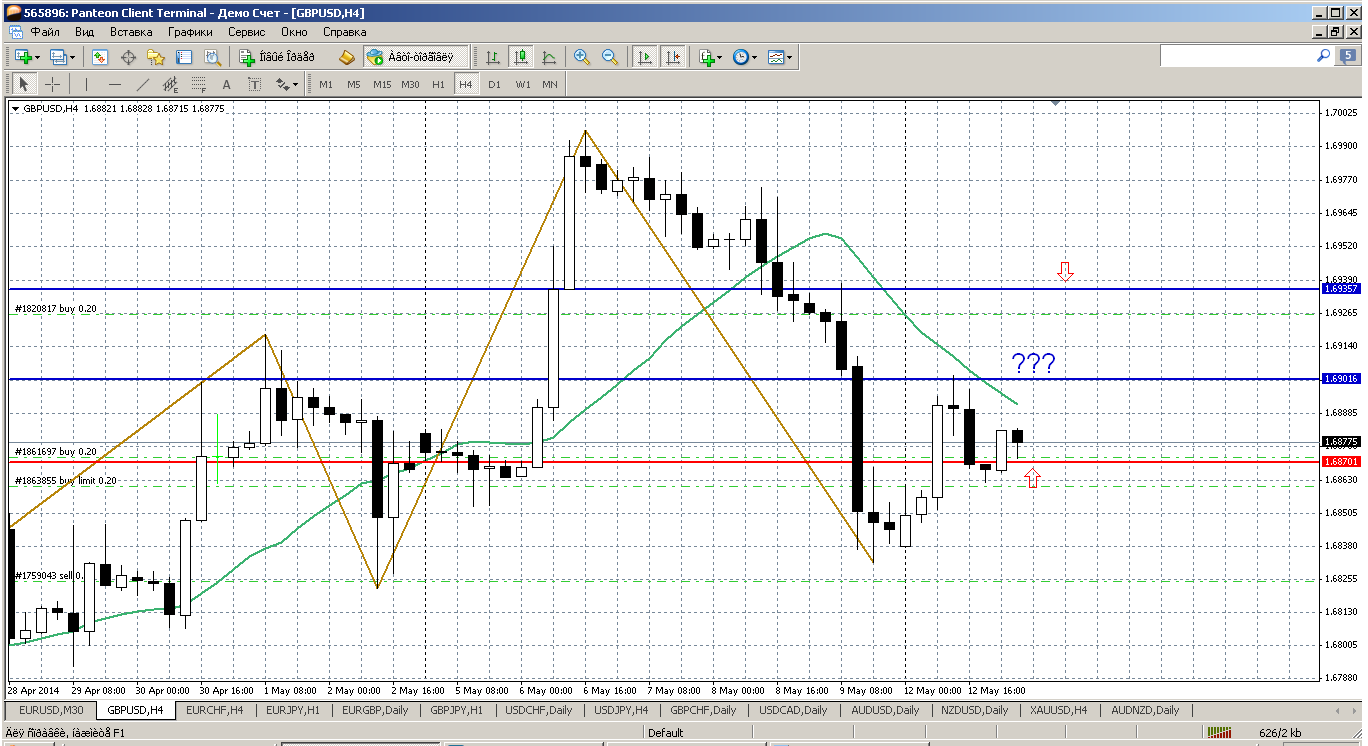Viewport: 1368px width, 746px height.
Task: Select the equidistant channel tool
Action: (x=171, y=84)
